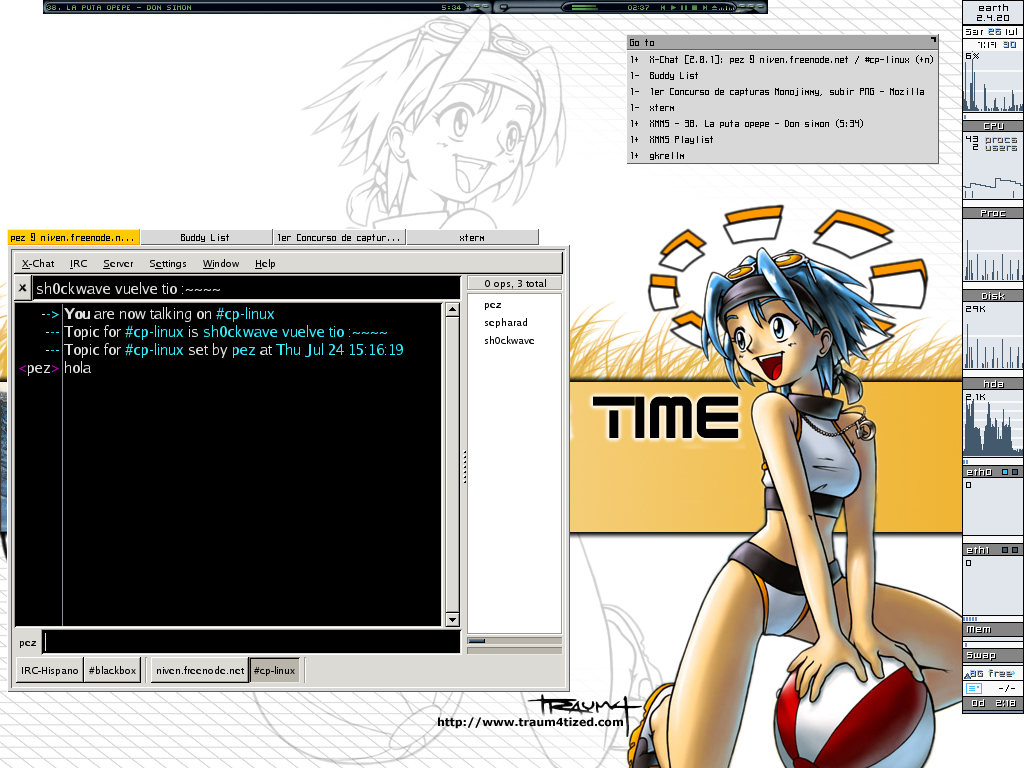The height and width of the screenshot is (768, 1024).
Task: Click the XMMS elapsed time 02:37
Action: (x=638, y=7)
